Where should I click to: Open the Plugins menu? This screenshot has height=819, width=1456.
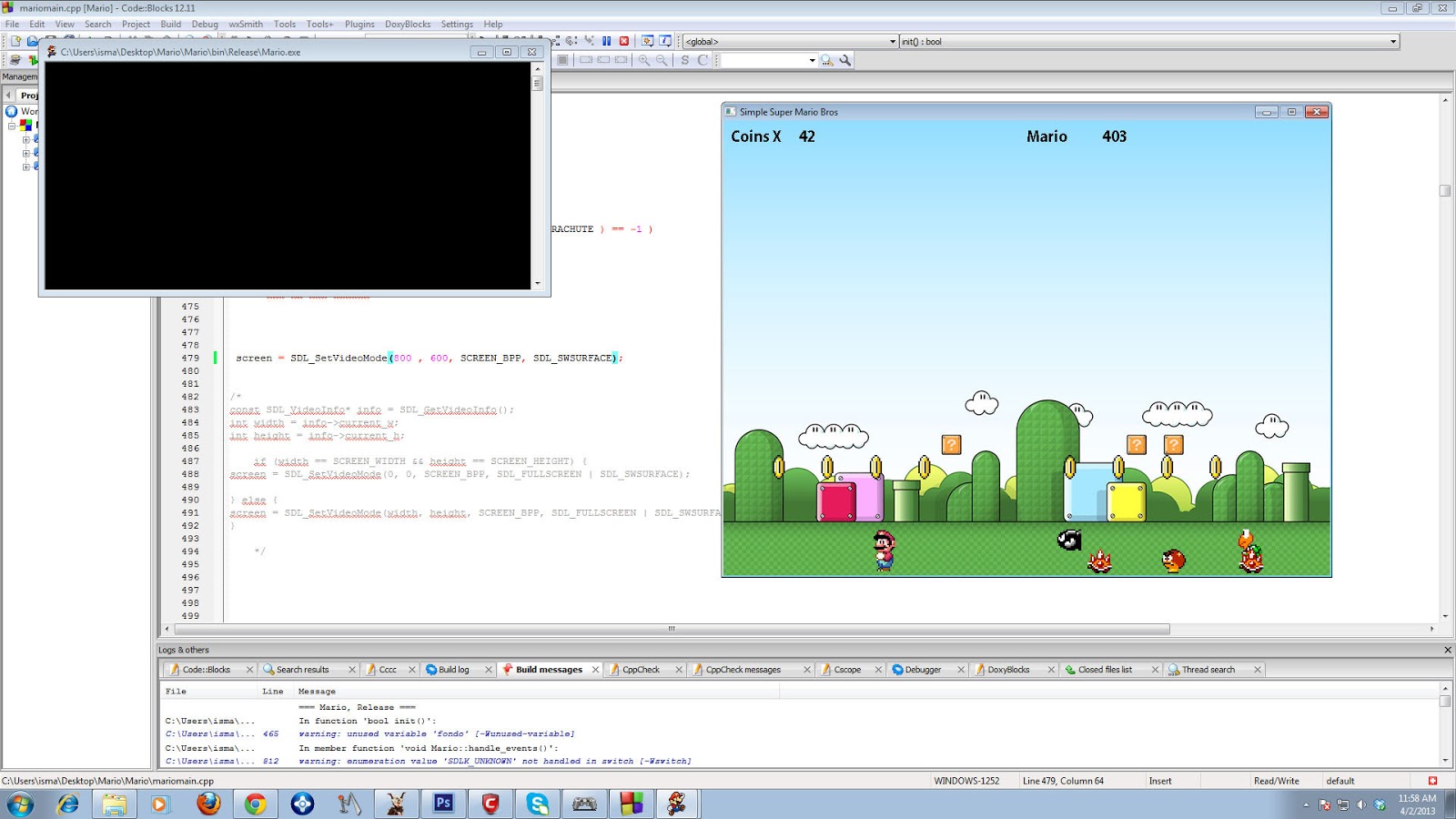(x=359, y=25)
